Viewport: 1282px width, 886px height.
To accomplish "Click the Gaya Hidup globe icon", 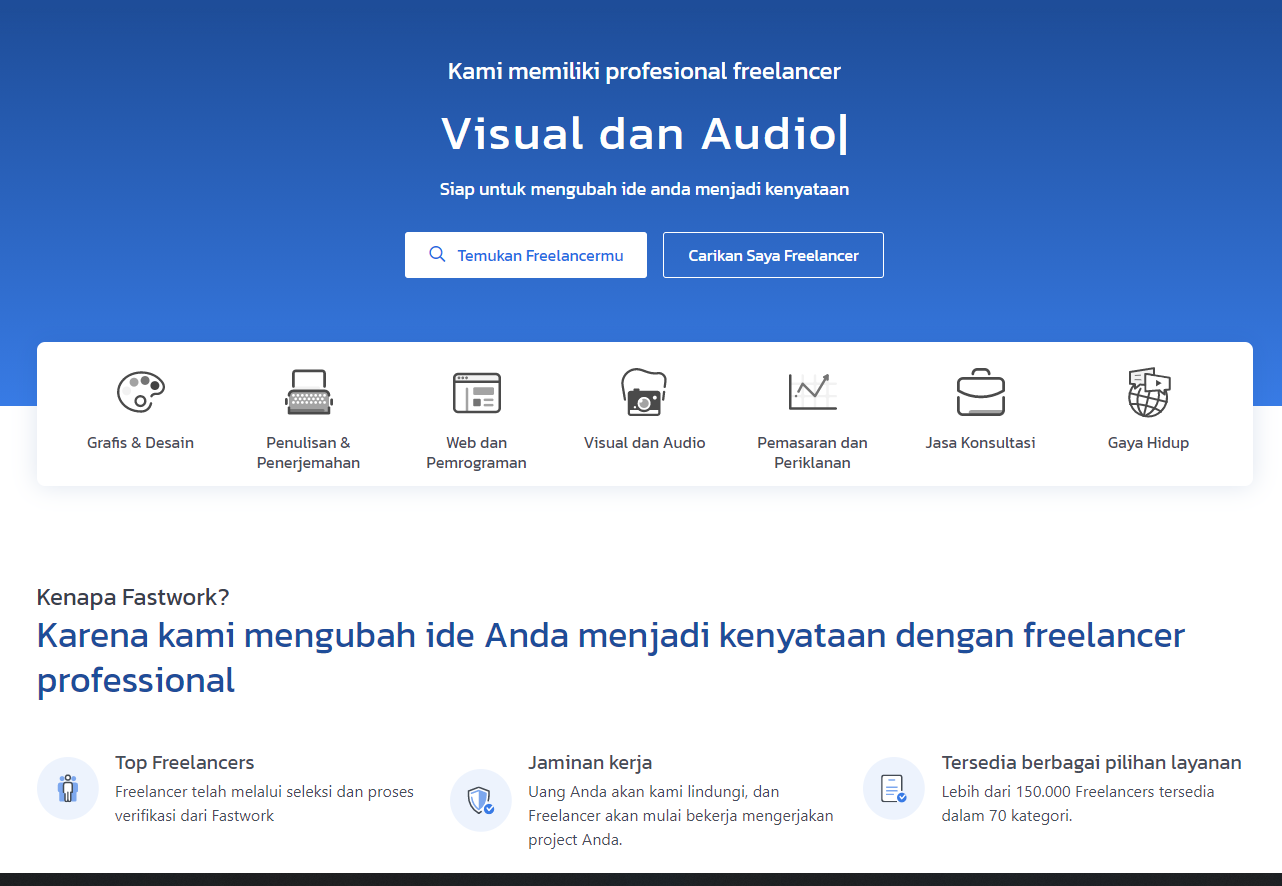I will pos(1148,392).
